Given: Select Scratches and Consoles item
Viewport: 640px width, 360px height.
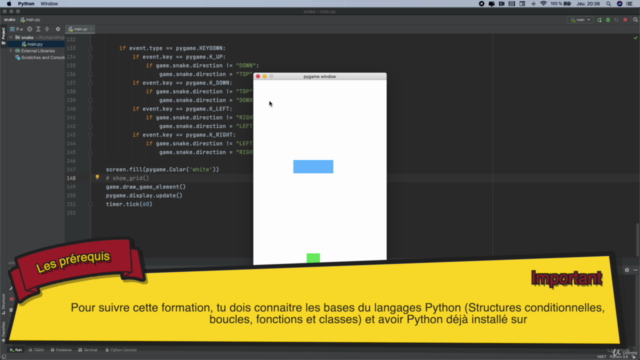Looking at the screenshot, I should click(40, 58).
